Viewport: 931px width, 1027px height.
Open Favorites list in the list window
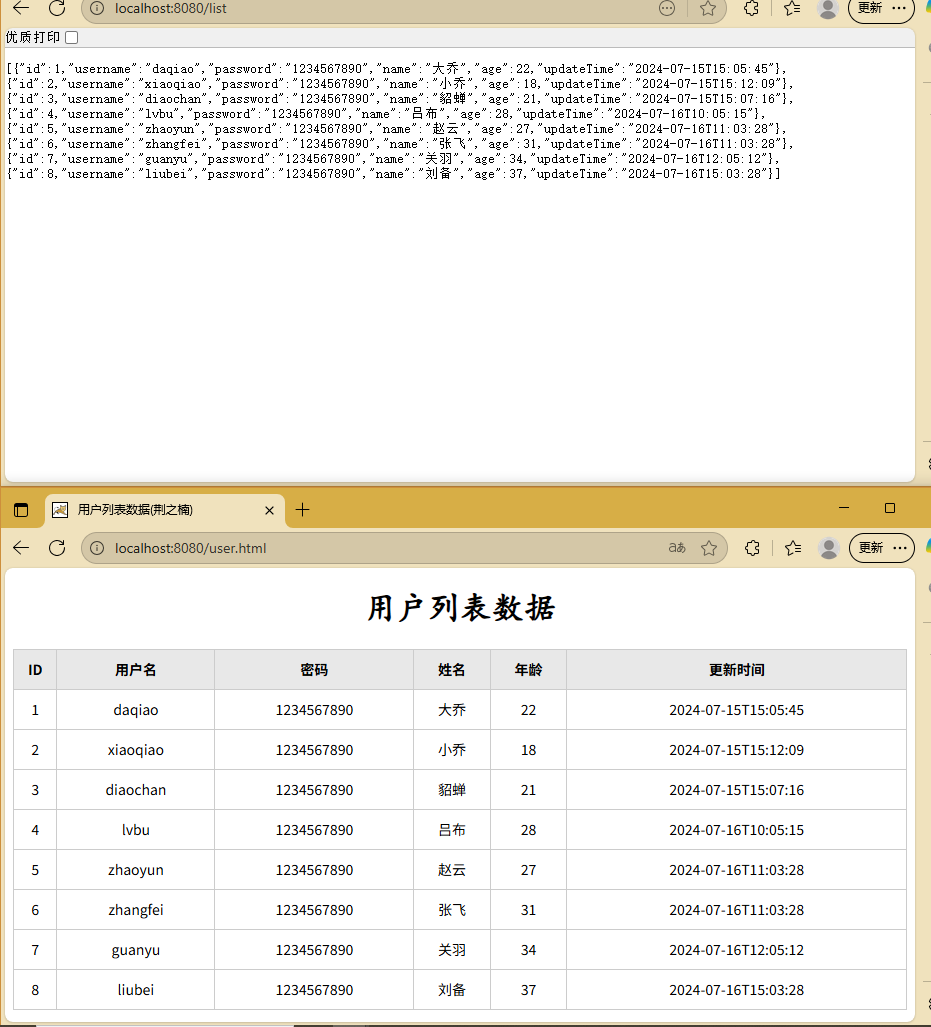(792, 9)
